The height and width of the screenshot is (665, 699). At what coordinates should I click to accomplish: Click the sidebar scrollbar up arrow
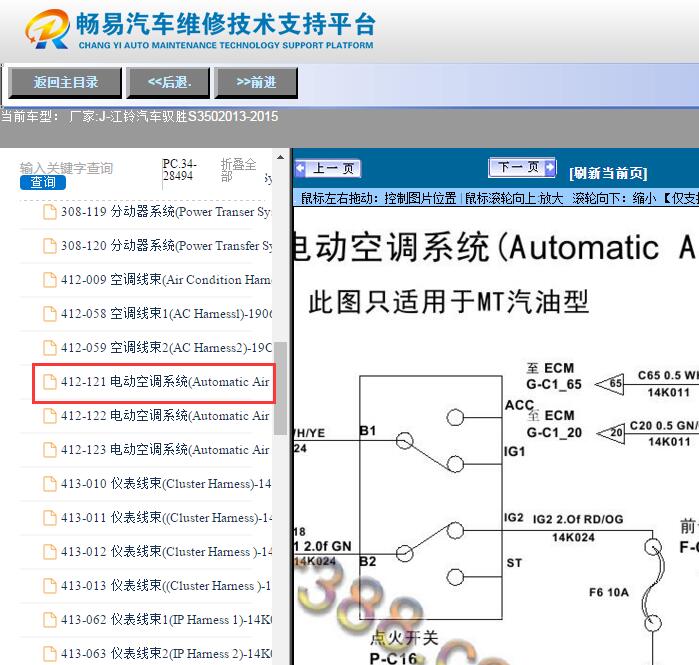pyautogui.click(x=280, y=157)
